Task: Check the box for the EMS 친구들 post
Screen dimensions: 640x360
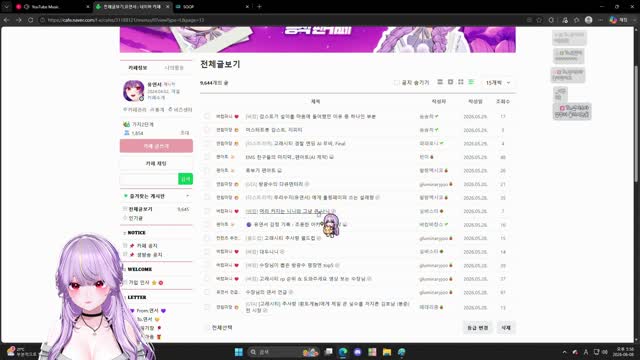Action: (x=207, y=157)
